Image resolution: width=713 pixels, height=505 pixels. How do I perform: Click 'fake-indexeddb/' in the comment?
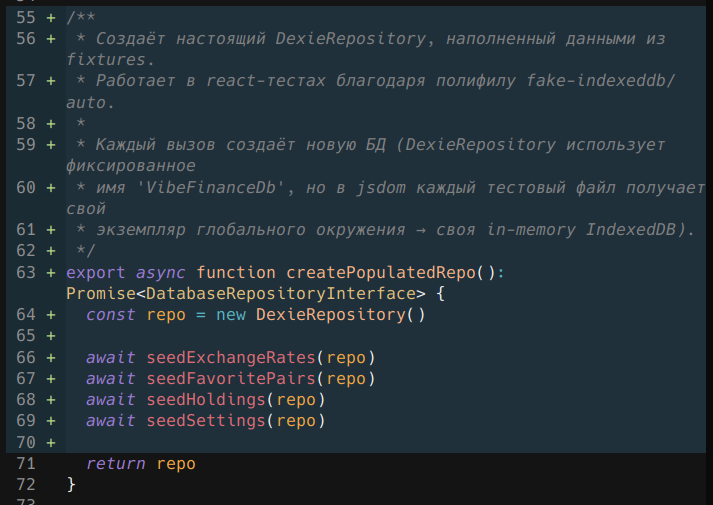pyautogui.click(x=601, y=81)
